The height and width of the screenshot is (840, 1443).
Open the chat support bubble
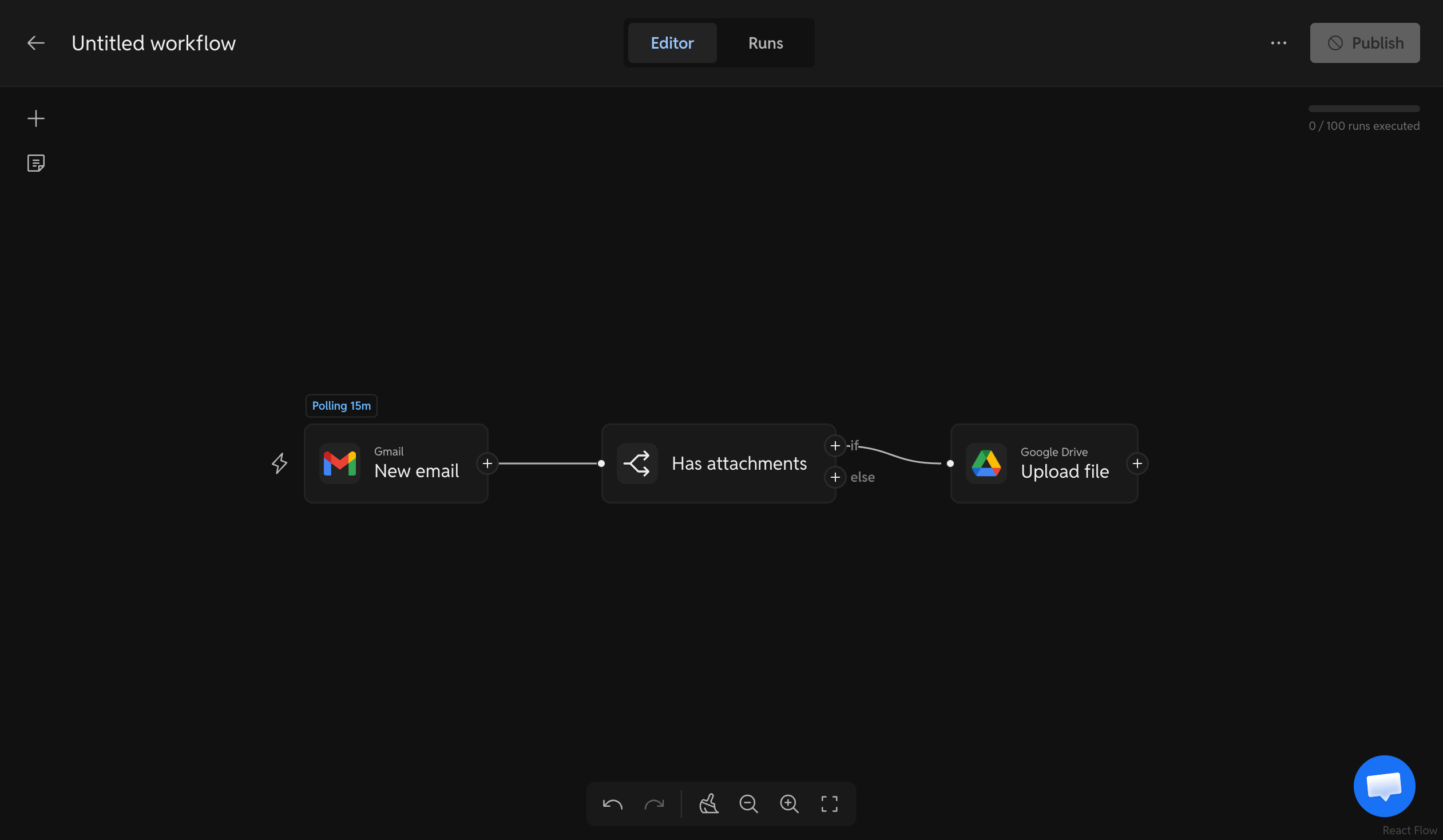tap(1384, 786)
